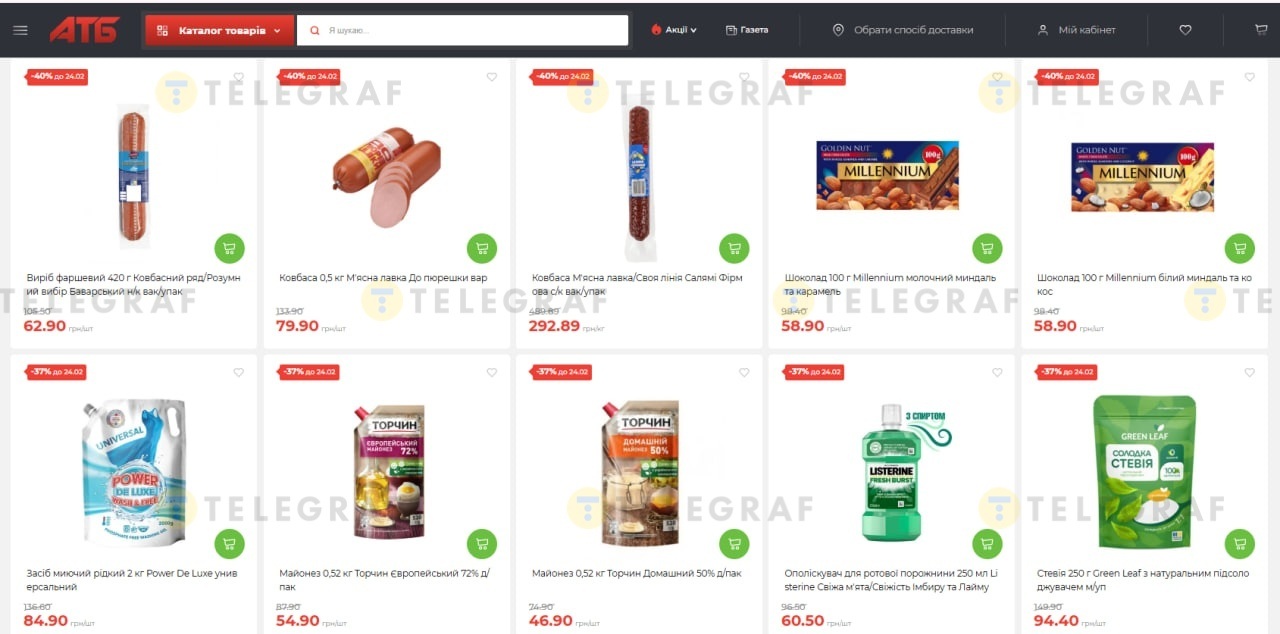Expand the Акції dropdown menu

[x=674, y=30]
